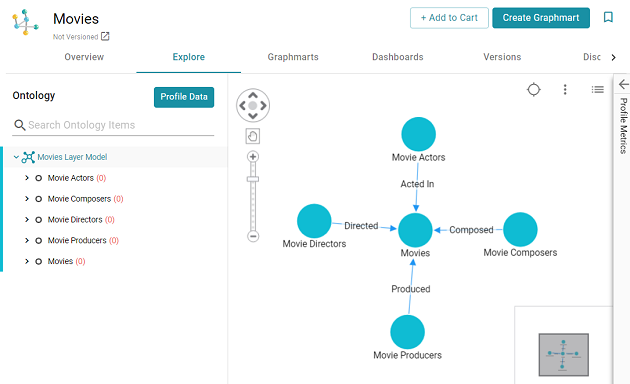Expand the Movie Actors tree item
Image resolution: width=630 pixels, height=384 pixels.
coord(27,178)
